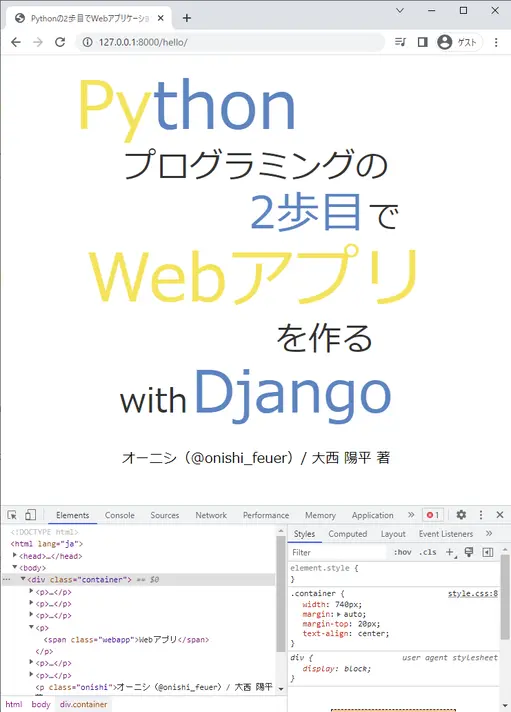Click the div.container breadcrumb
511x712 pixels.
pyautogui.click(x=84, y=704)
